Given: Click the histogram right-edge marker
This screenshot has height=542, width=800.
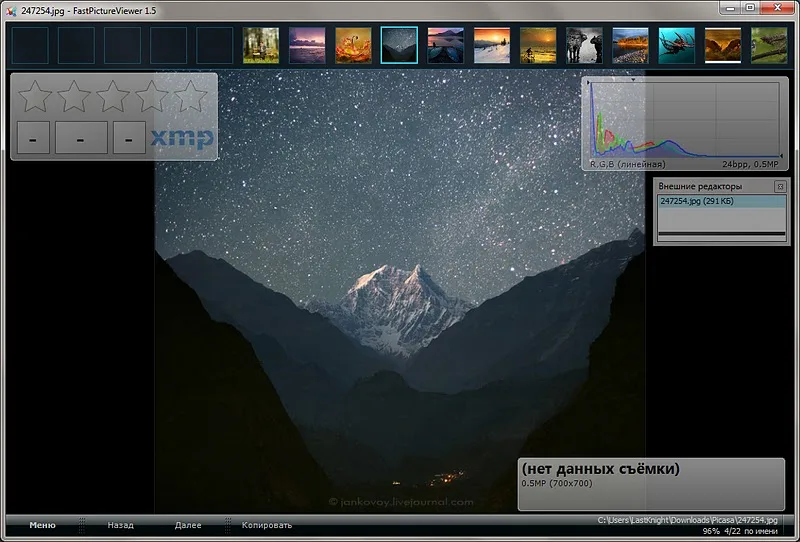Looking at the screenshot, I should (781, 156).
